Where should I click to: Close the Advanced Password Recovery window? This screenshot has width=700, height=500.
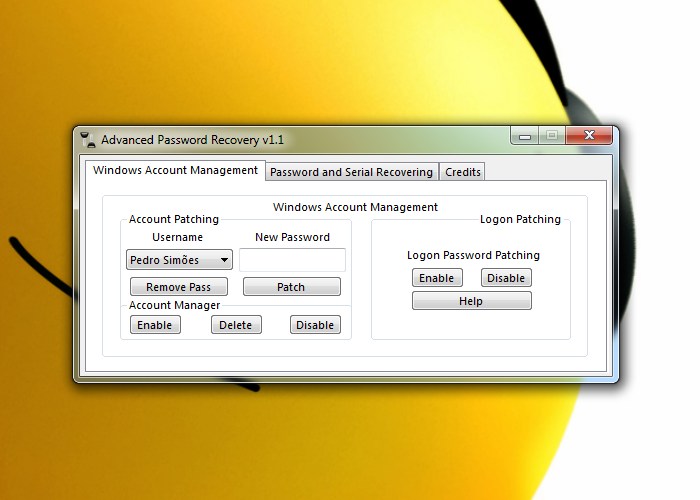(x=589, y=135)
